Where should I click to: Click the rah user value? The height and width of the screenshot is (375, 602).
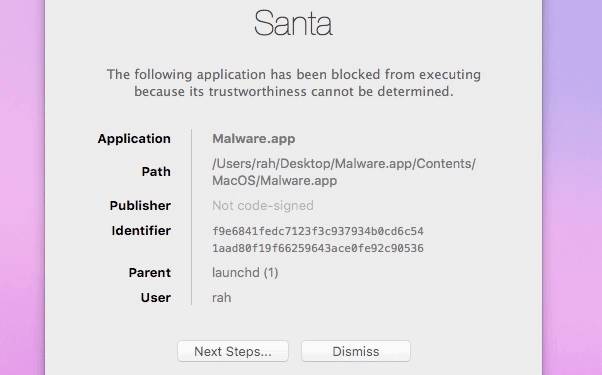click(x=222, y=297)
